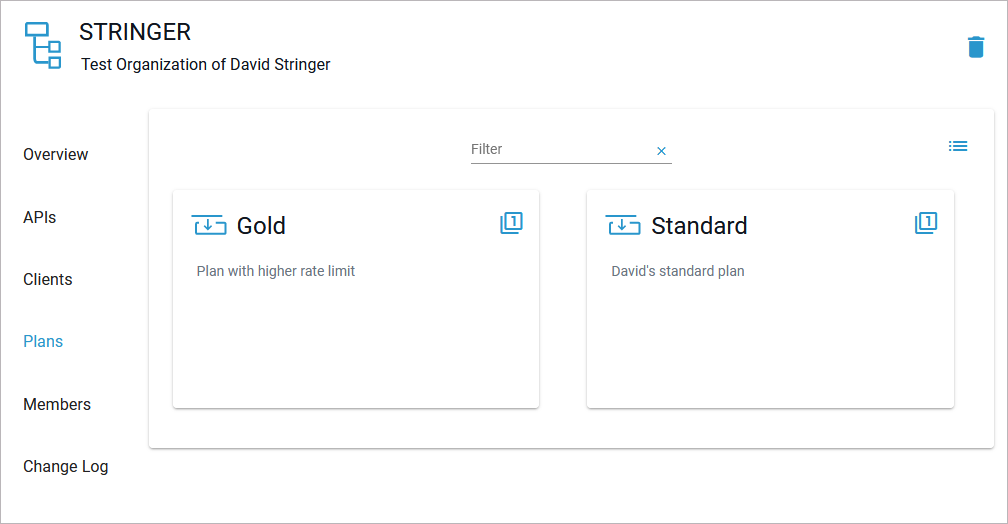This screenshot has height=524, width=1008.
Task: Click the delete organization trash icon
Action: click(x=976, y=47)
